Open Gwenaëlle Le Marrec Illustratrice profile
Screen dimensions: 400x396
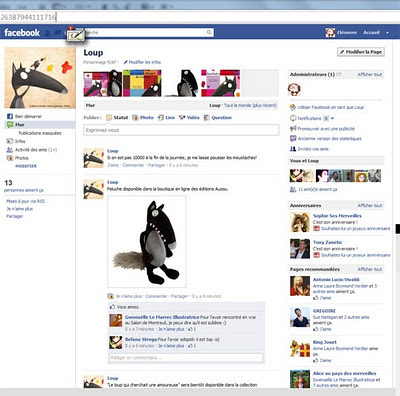tap(162, 317)
